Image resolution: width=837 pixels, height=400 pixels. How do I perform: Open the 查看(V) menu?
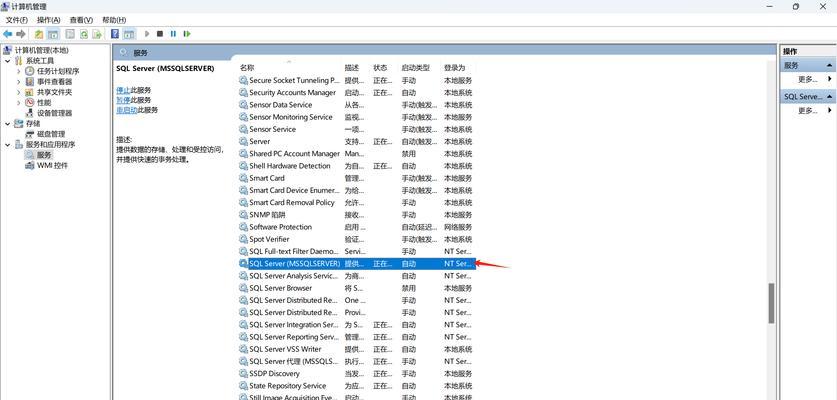[81, 20]
